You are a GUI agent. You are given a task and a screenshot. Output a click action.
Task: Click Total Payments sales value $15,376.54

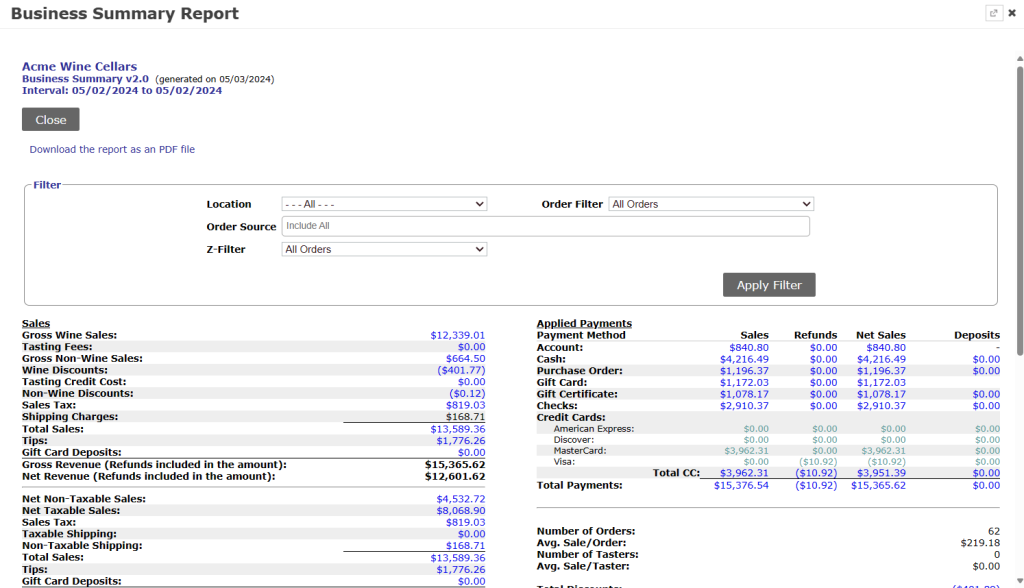pyautogui.click(x=740, y=485)
